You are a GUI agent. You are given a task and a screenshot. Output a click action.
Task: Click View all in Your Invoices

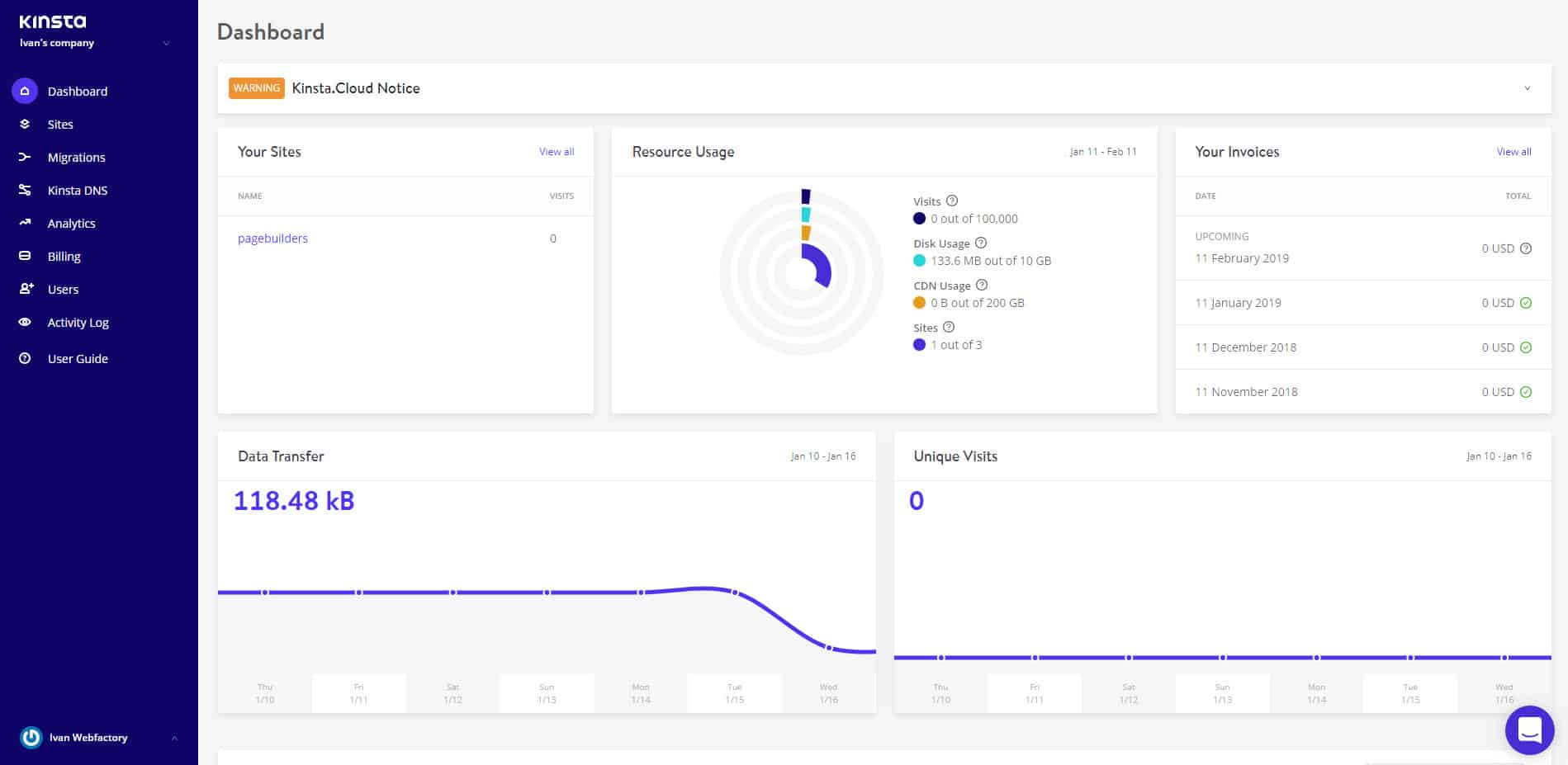coord(1514,152)
